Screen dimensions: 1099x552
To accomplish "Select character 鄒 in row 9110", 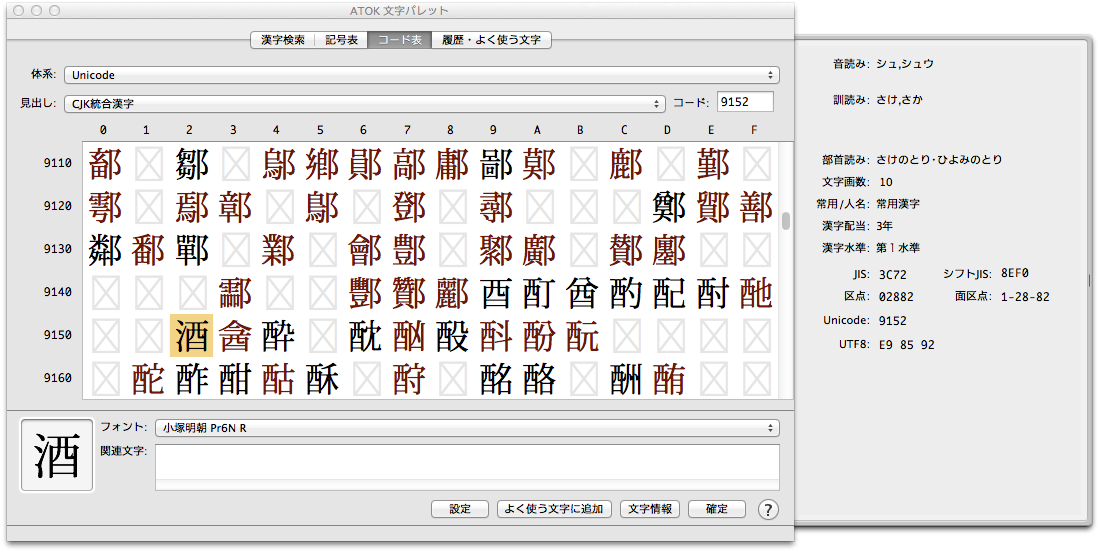I will pyautogui.click(x=191, y=164).
